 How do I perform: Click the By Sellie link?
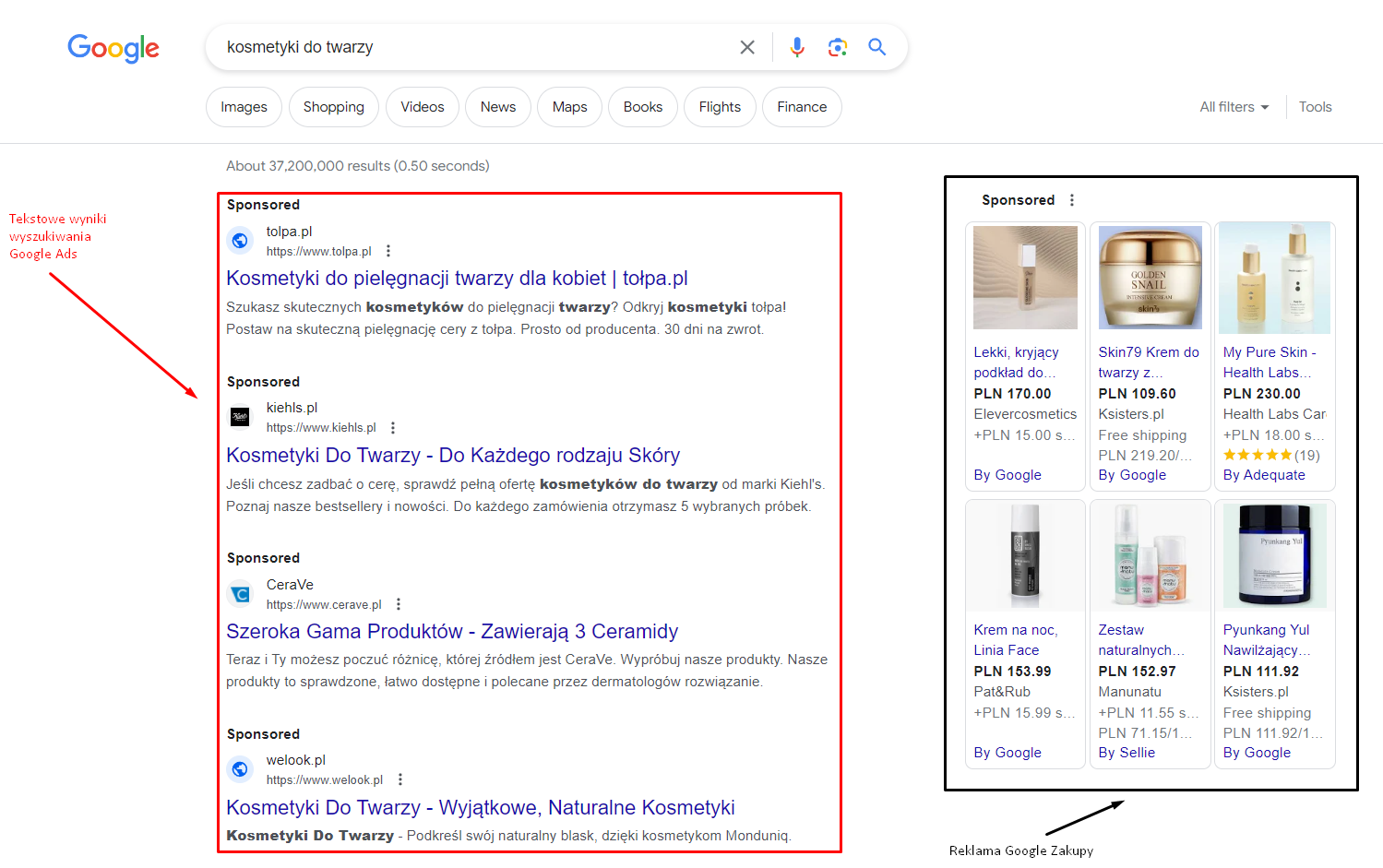(x=1127, y=753)
